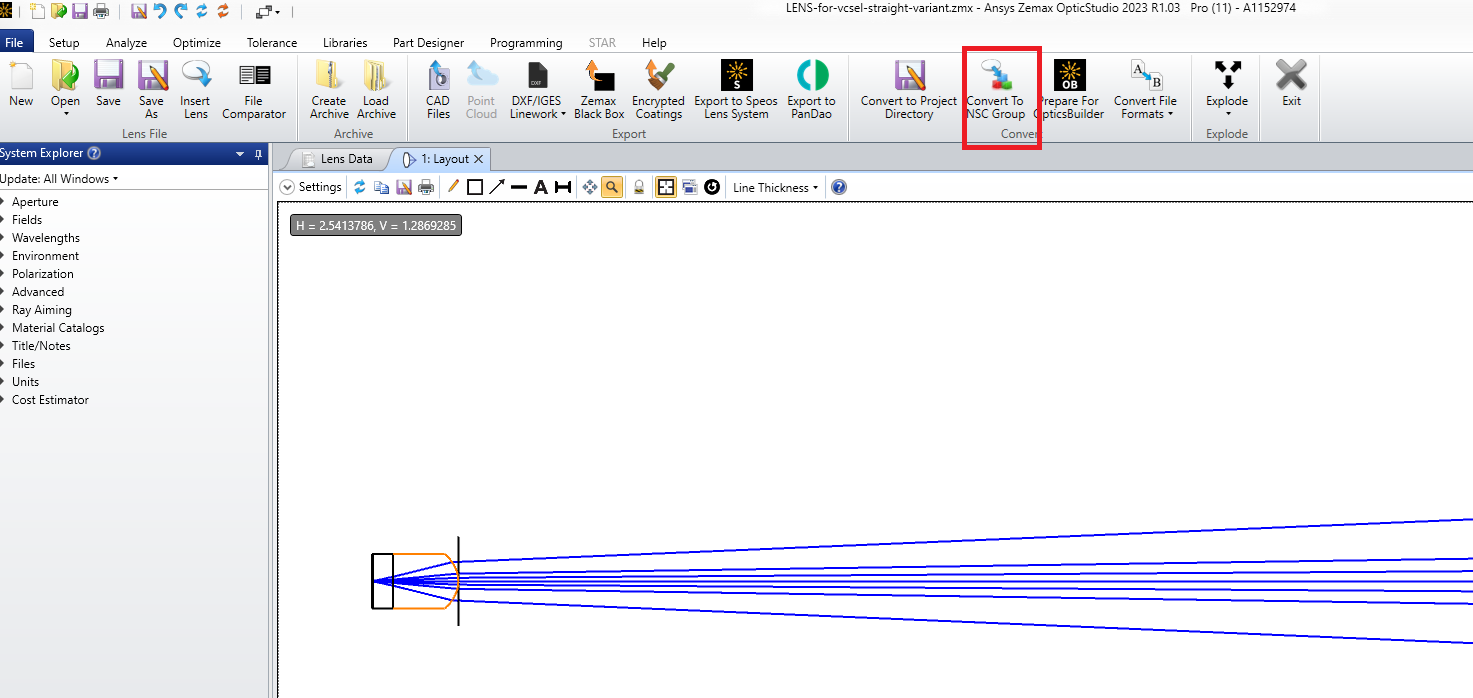Image resolution: width=1473 pixels, height=698 pixels.
Task: Open the Tolerance ribbon tab
Action: coord(272,43)
